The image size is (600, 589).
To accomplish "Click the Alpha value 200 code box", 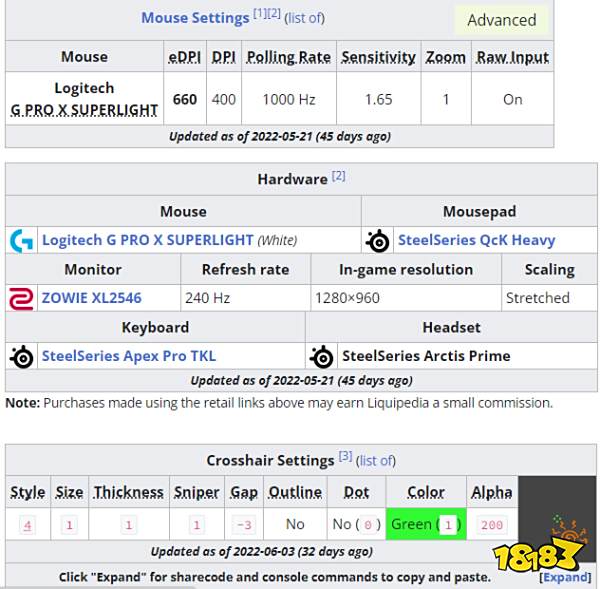I will coord(491,525).
